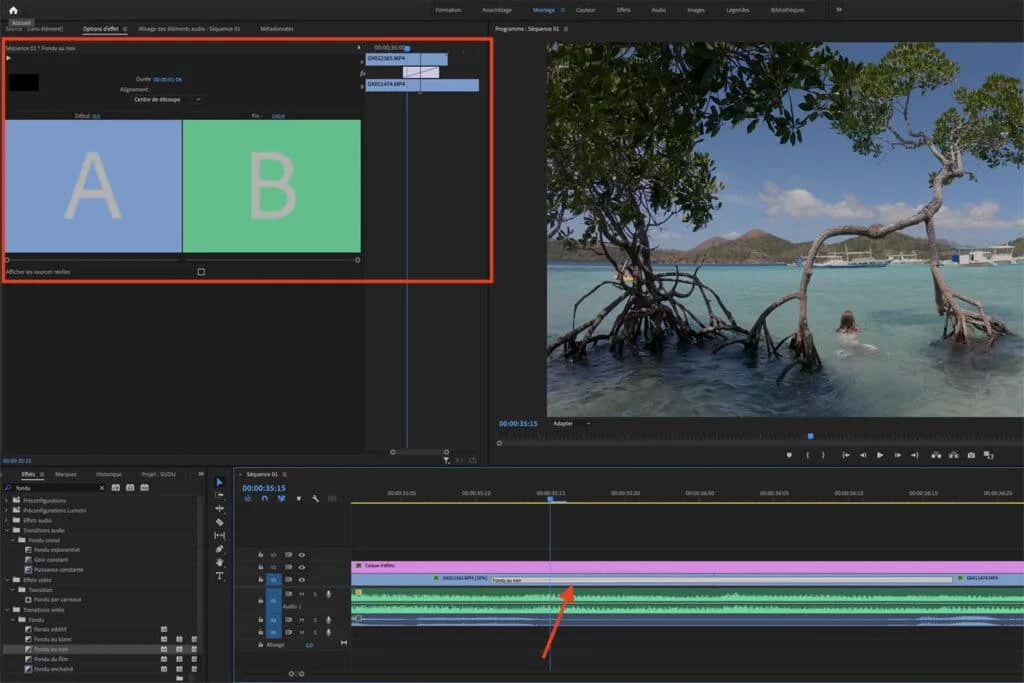Select the Type text tool
This screenshot has height=683, width=1024.
[219, 576]
